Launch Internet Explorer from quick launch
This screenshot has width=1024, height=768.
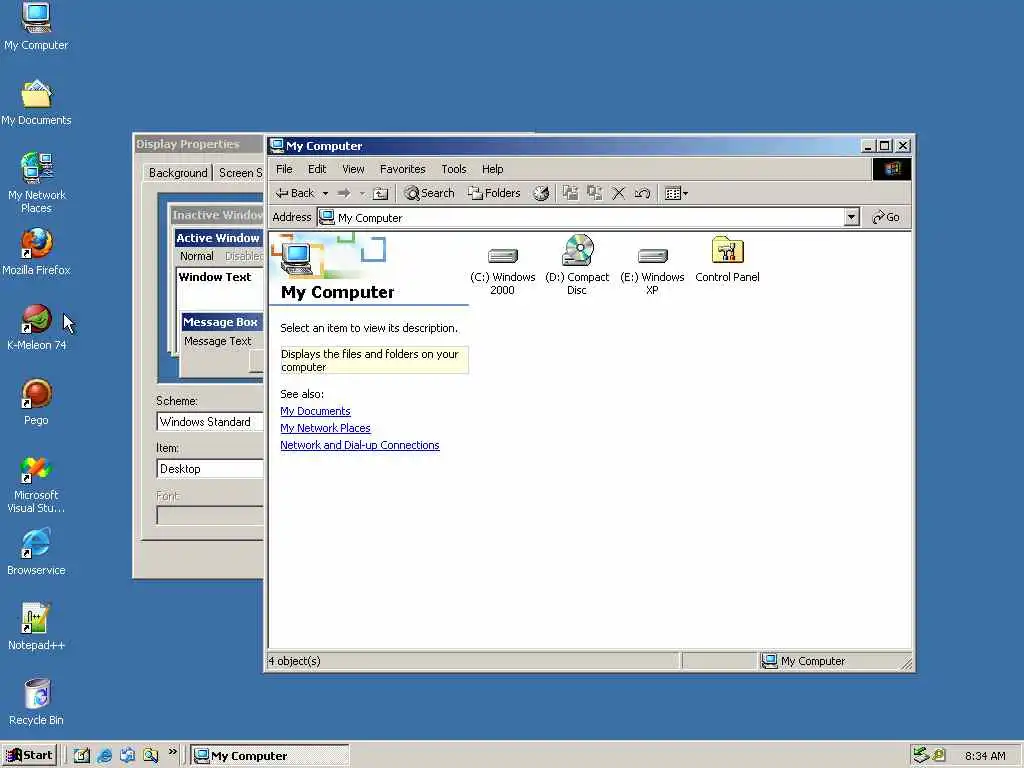104,756
